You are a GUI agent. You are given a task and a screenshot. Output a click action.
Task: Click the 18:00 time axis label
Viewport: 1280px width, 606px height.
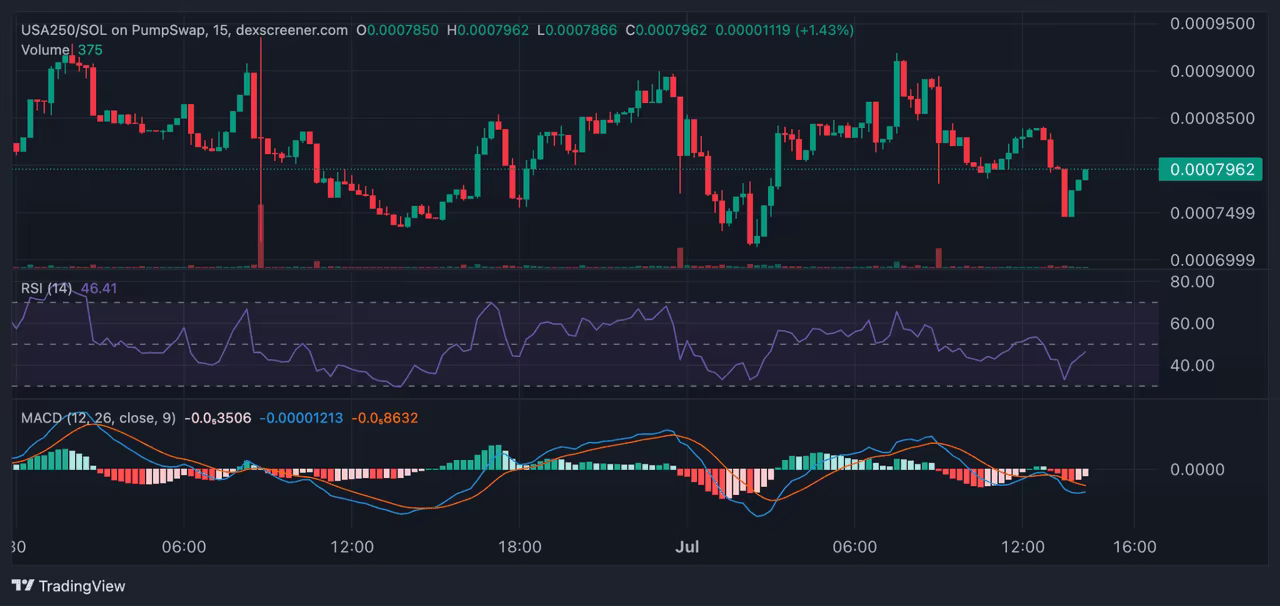coord(520,547)
